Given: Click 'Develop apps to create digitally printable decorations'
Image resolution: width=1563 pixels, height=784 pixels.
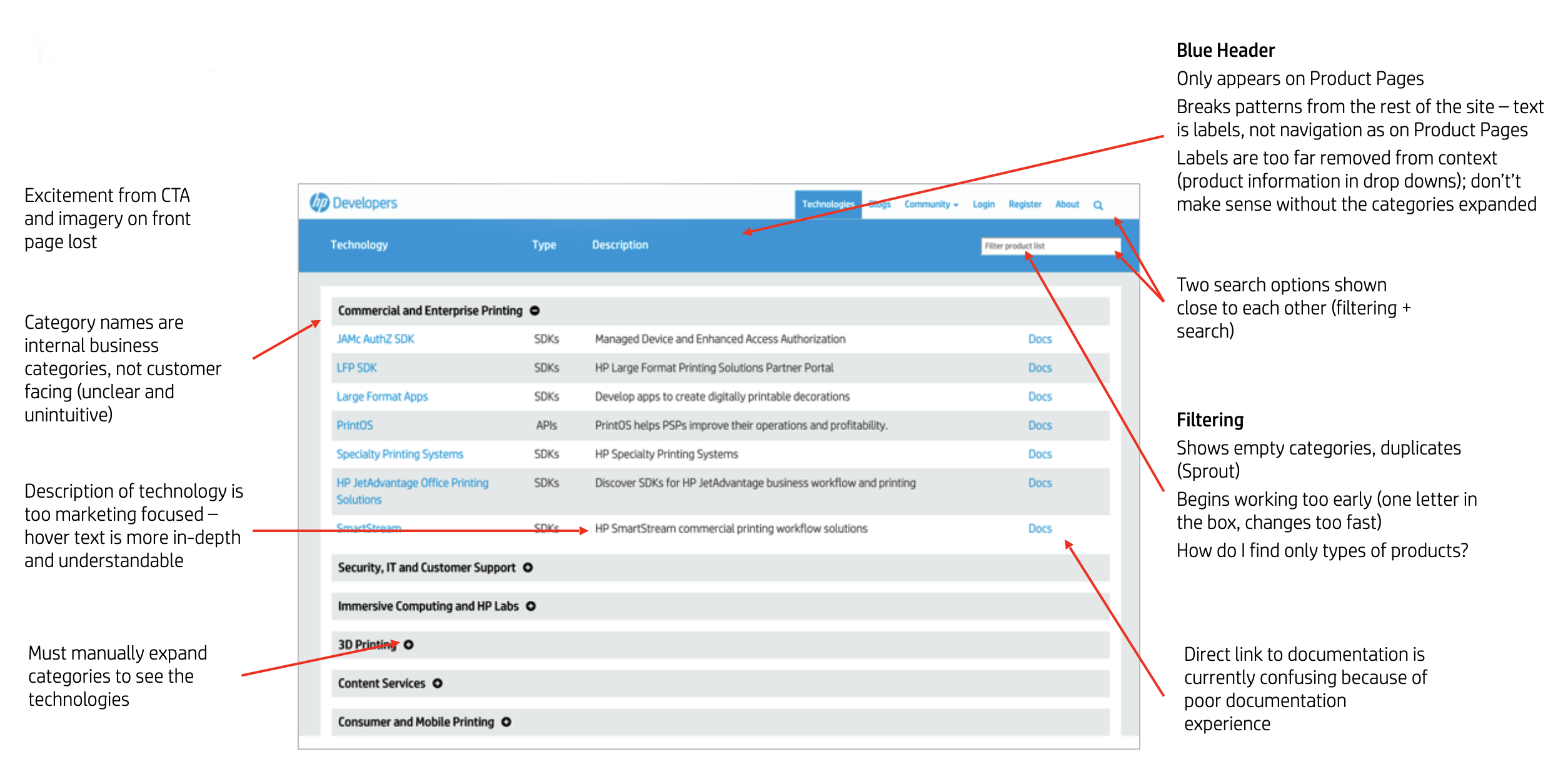Looking at the screenshot, I should 722,396.
